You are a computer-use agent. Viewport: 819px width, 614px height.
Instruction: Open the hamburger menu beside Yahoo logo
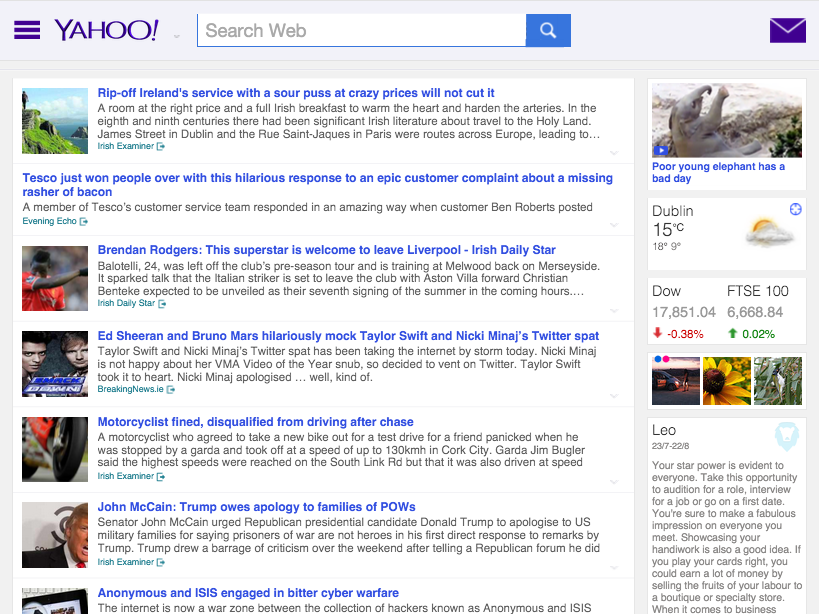point(27,30)
